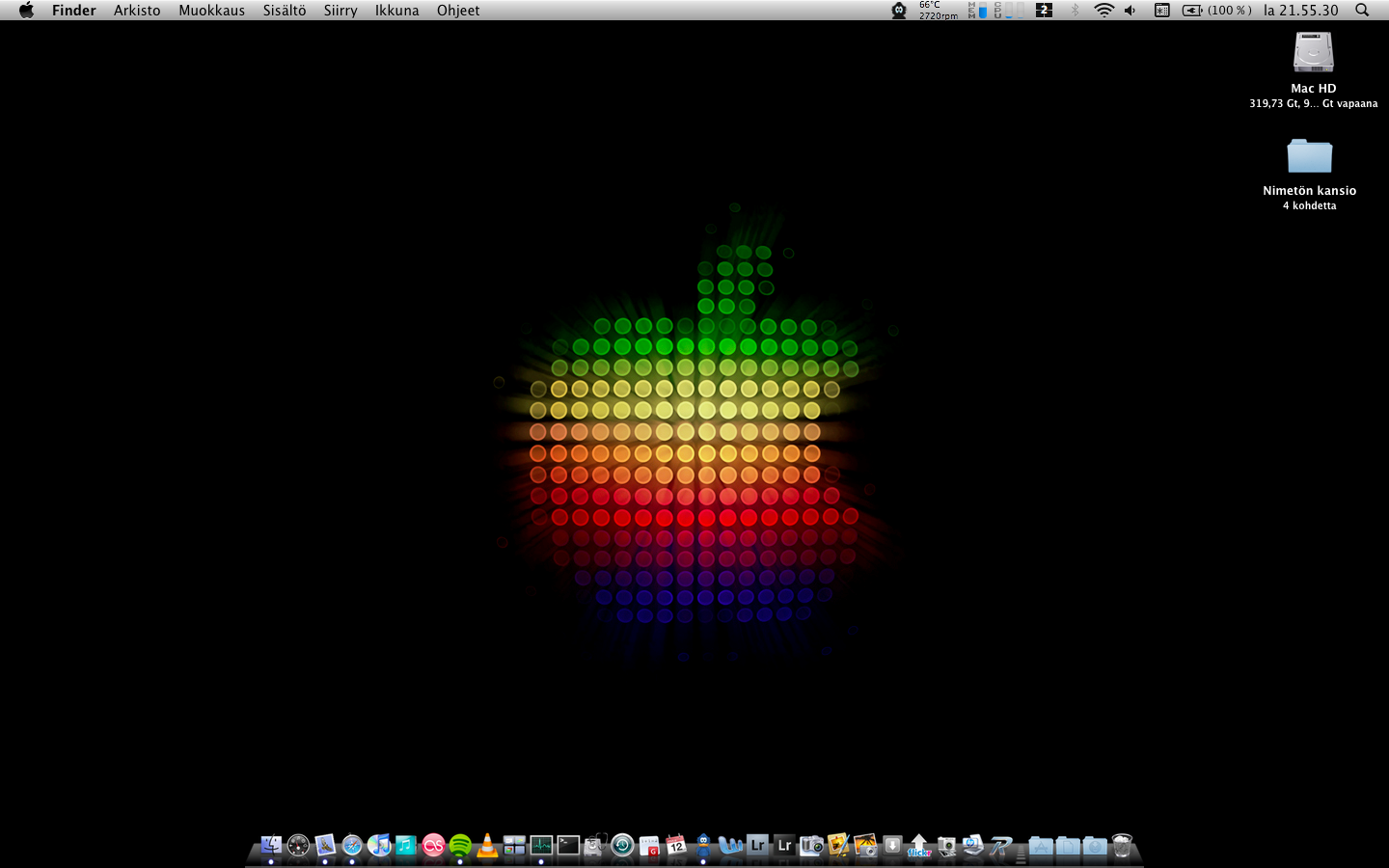This screenshot has height=868, width=1389.
Task: Open the MEM memory meter menu
Action: pyautogui.click(x=978, y=10)
